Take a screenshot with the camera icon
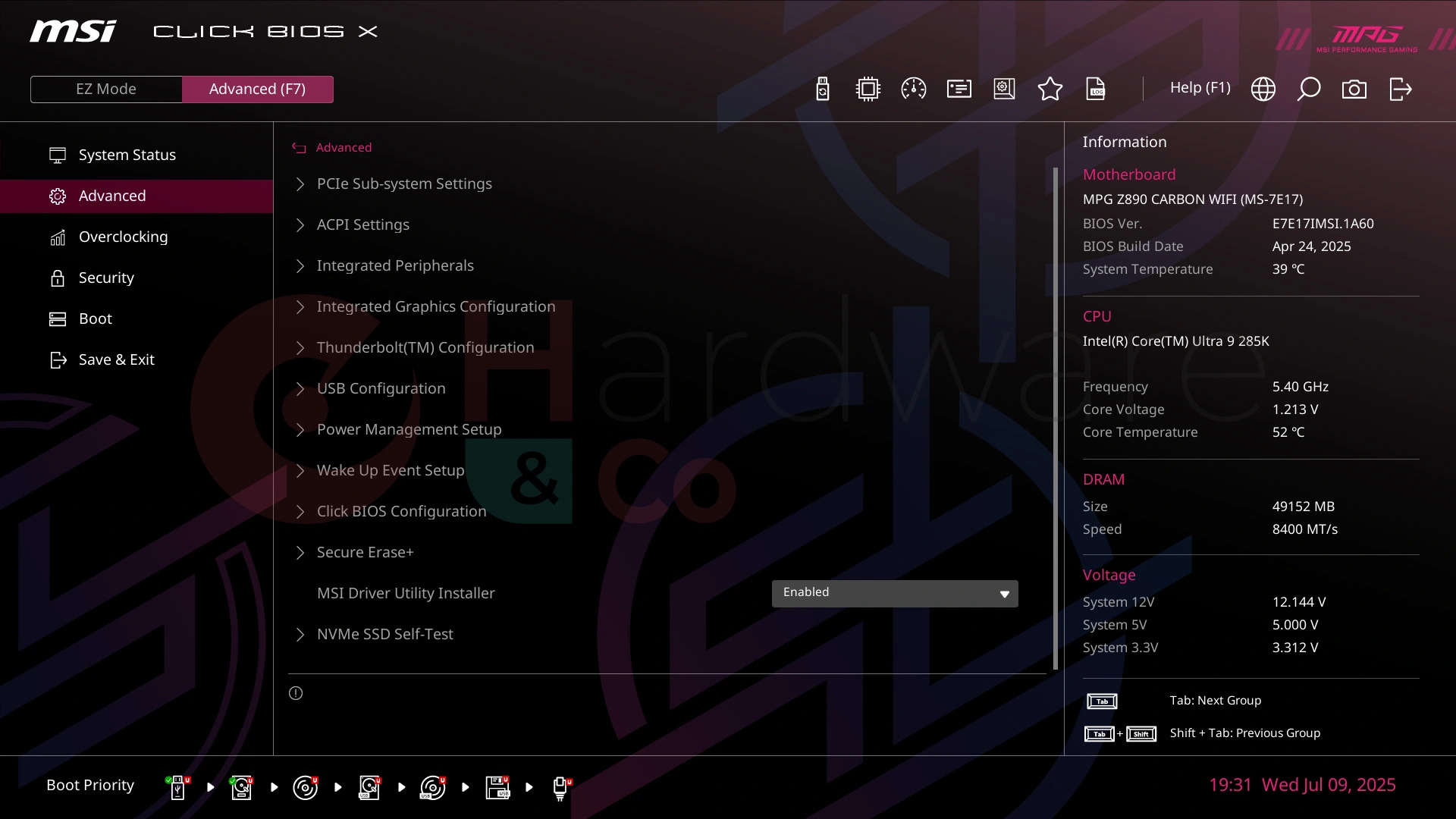The image size is (1456, 819). pos(1354,89)
